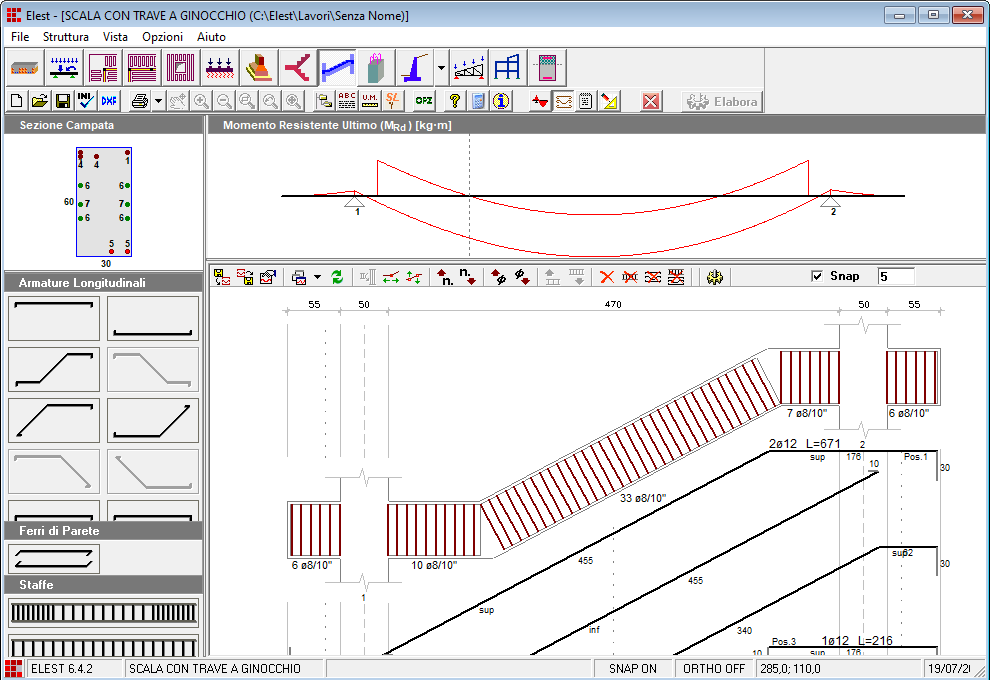Viewport: 990px width, 680px height.
Task: Open the blue info icon
Action: pos(501,101)
